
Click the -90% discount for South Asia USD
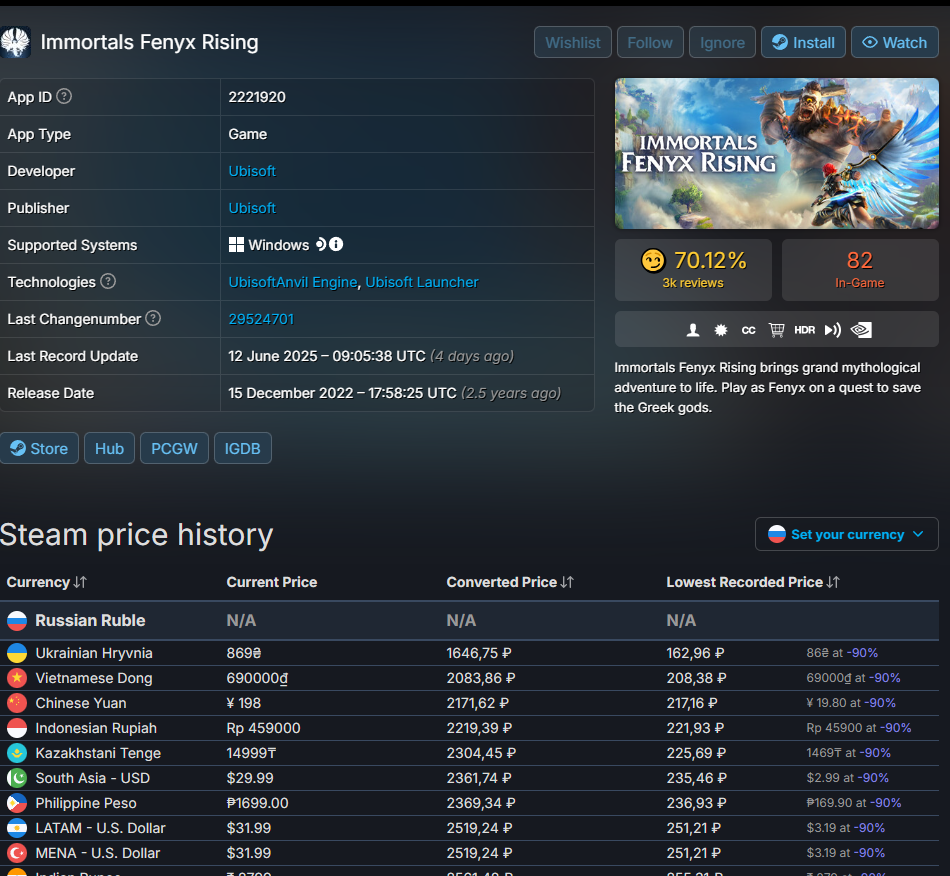pos(872,778)
